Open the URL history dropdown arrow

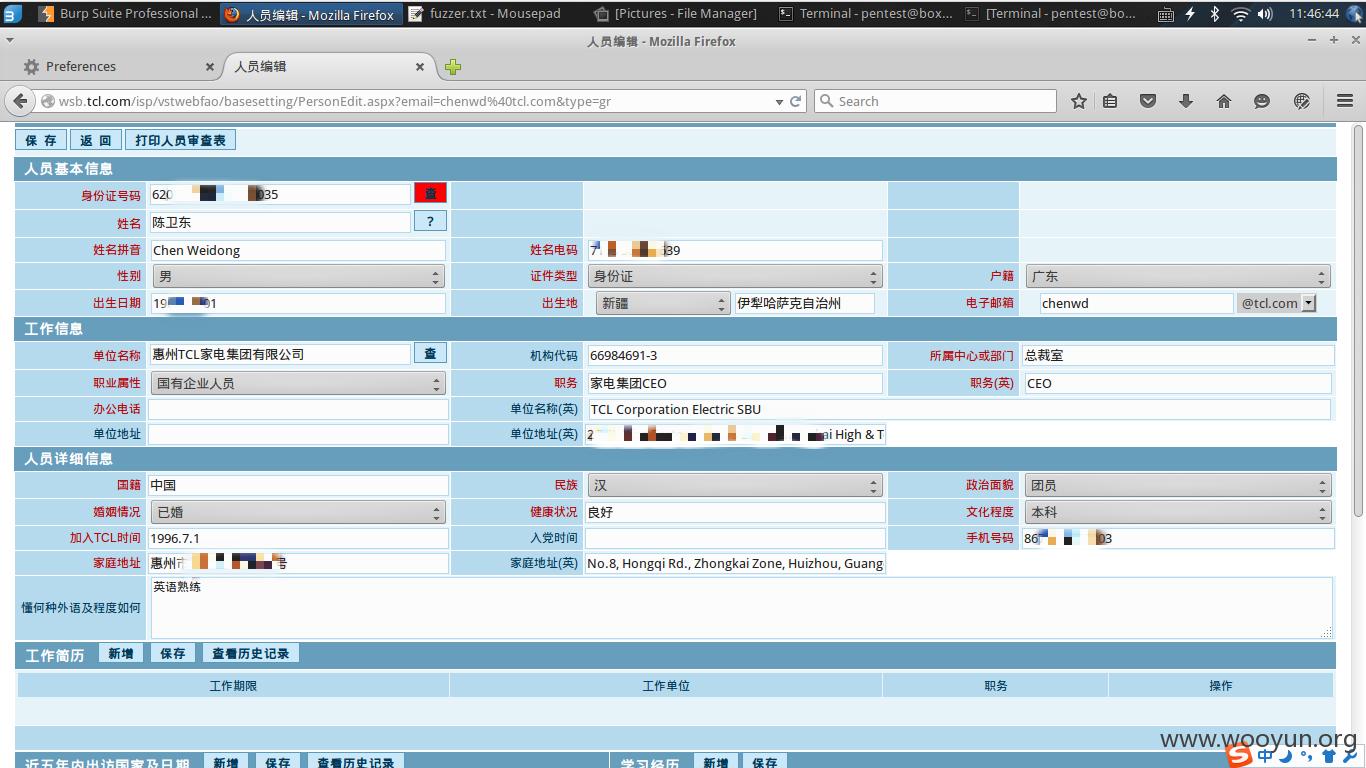pos(779,102)
